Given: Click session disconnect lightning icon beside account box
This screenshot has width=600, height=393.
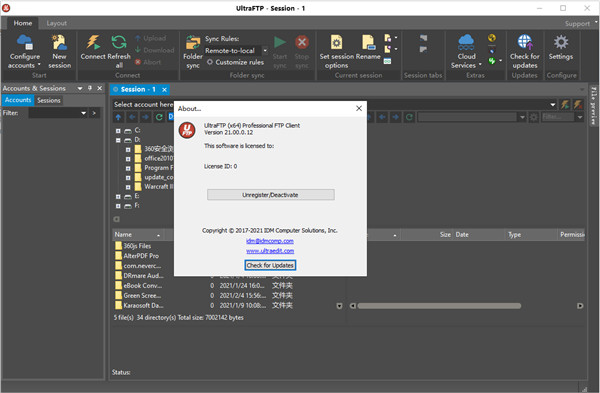Looking at the screenshot, I should pyautogui.click(x=578, y=104).
